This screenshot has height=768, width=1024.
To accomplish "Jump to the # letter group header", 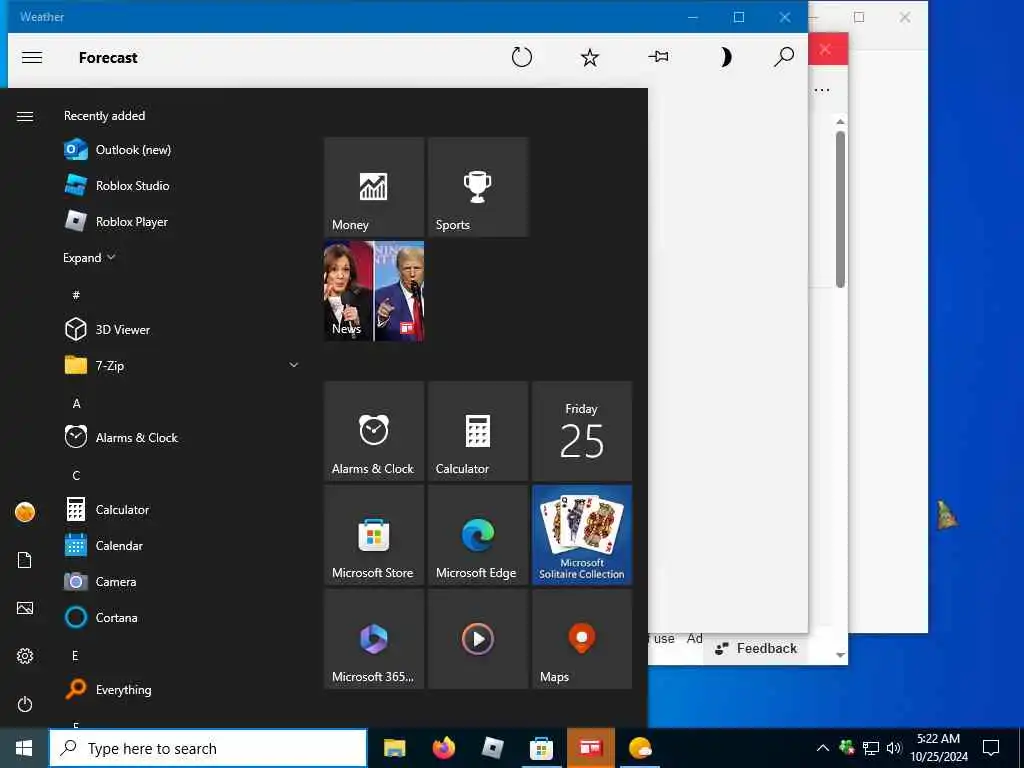I will click(x=76, y=295).
